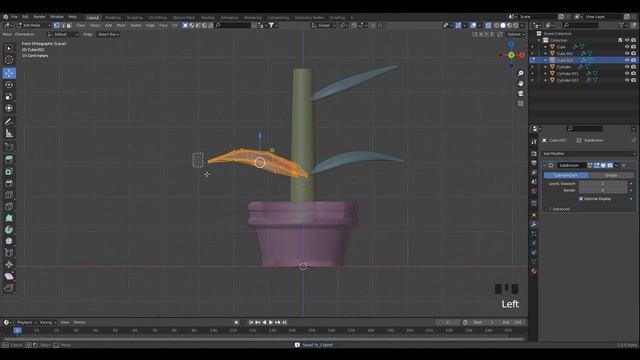The image size is (640, 360).
Task: Open the Material properties tab icon
Action: (534, 271)
